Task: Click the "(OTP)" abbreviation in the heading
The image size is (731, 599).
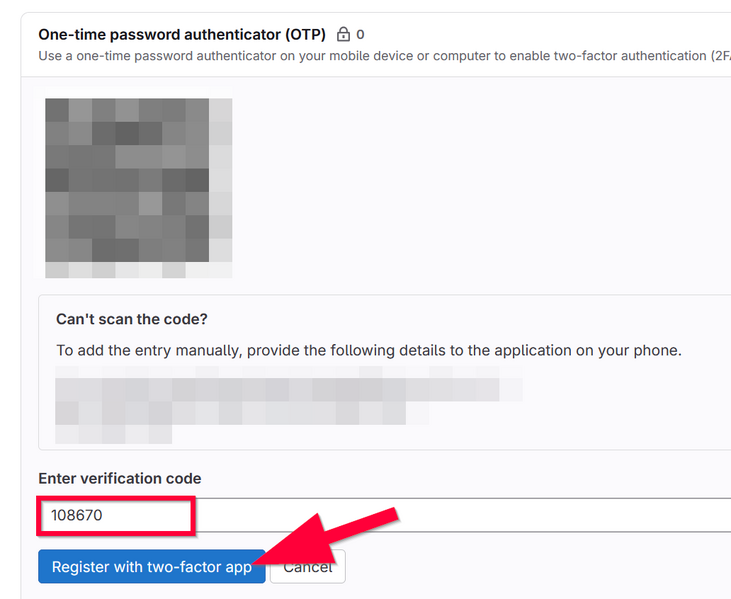Action: point(304,34)
